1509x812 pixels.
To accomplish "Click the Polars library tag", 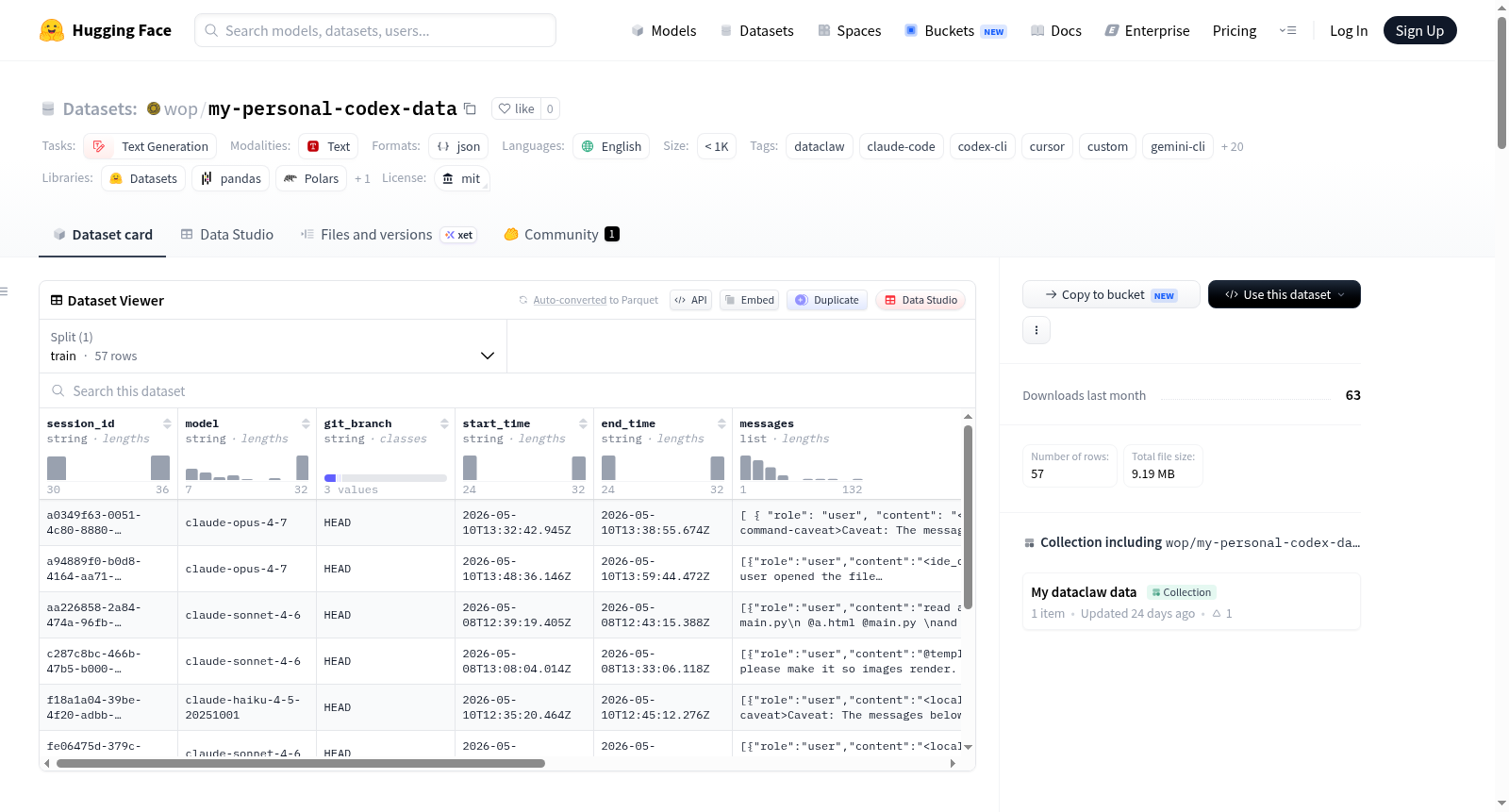I will tap(311, 178).
